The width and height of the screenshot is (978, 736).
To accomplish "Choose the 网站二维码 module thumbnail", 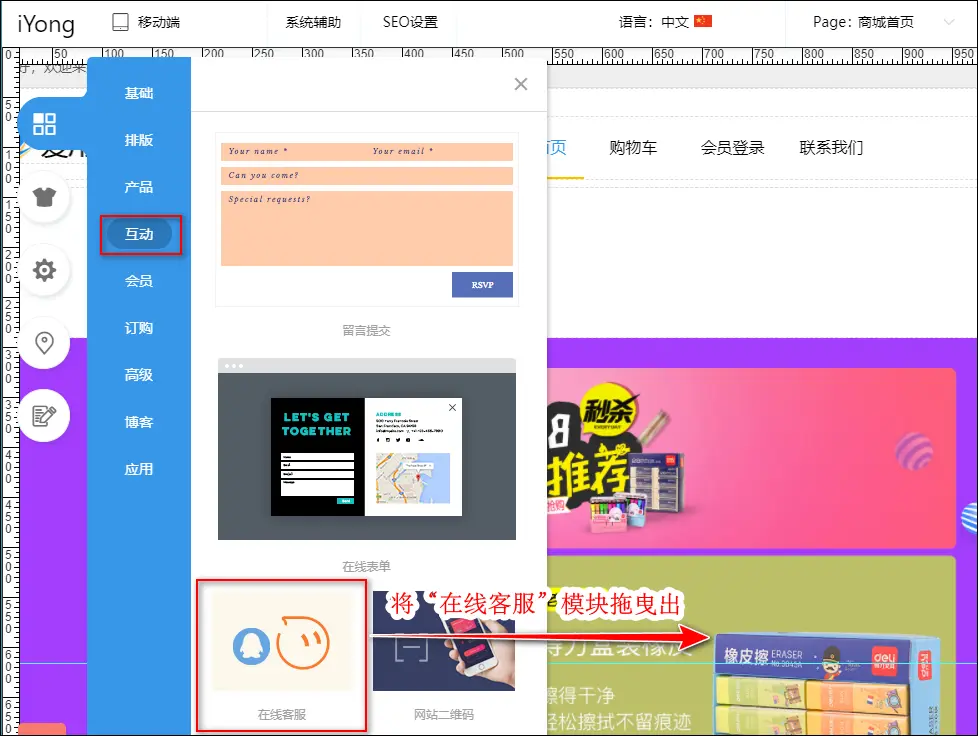I will 444,641.
